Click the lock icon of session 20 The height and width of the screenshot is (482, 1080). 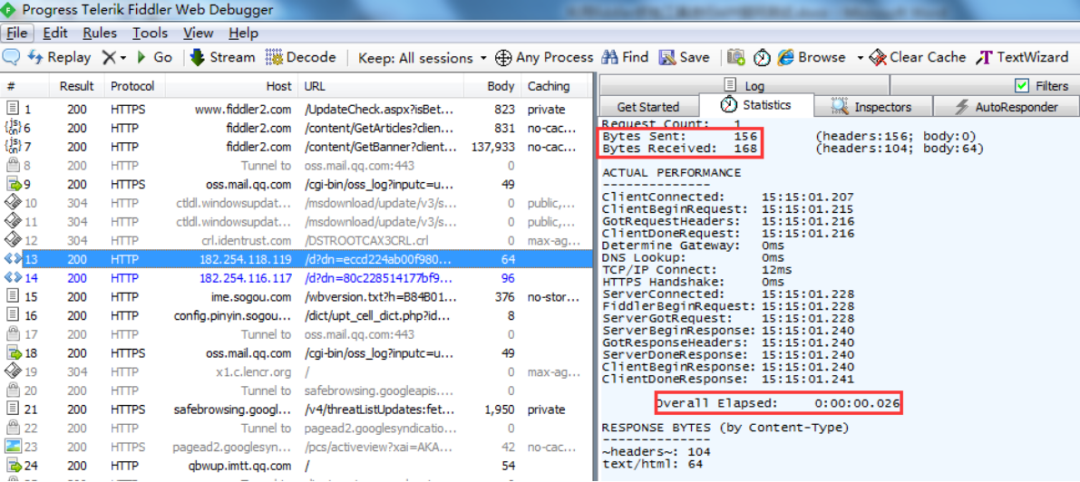(13, 390)
